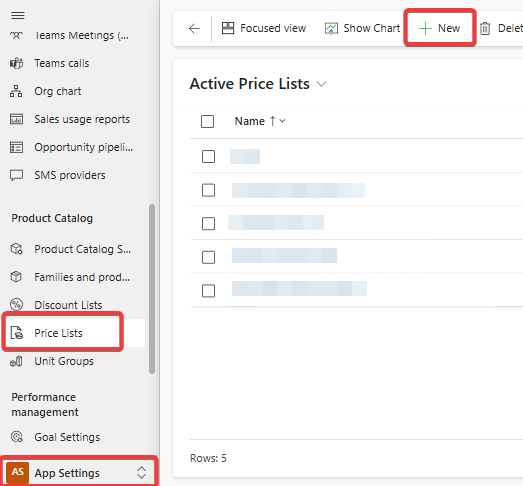The width and height of the screenshot is (523, 486).
Task: Click the Performance management section heading
Action: coord(45,405)
